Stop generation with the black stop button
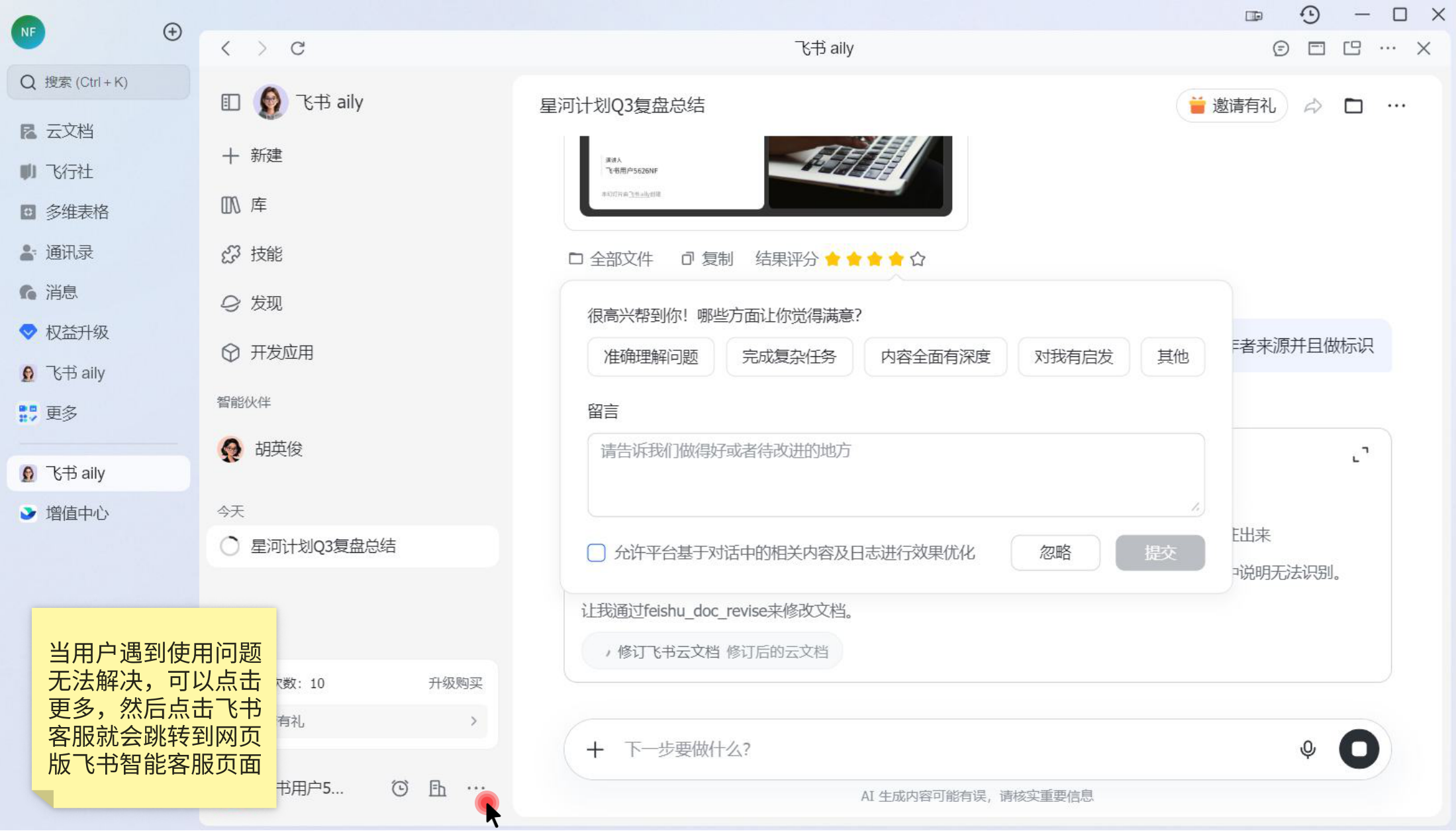 click(x=1359, y=750)
